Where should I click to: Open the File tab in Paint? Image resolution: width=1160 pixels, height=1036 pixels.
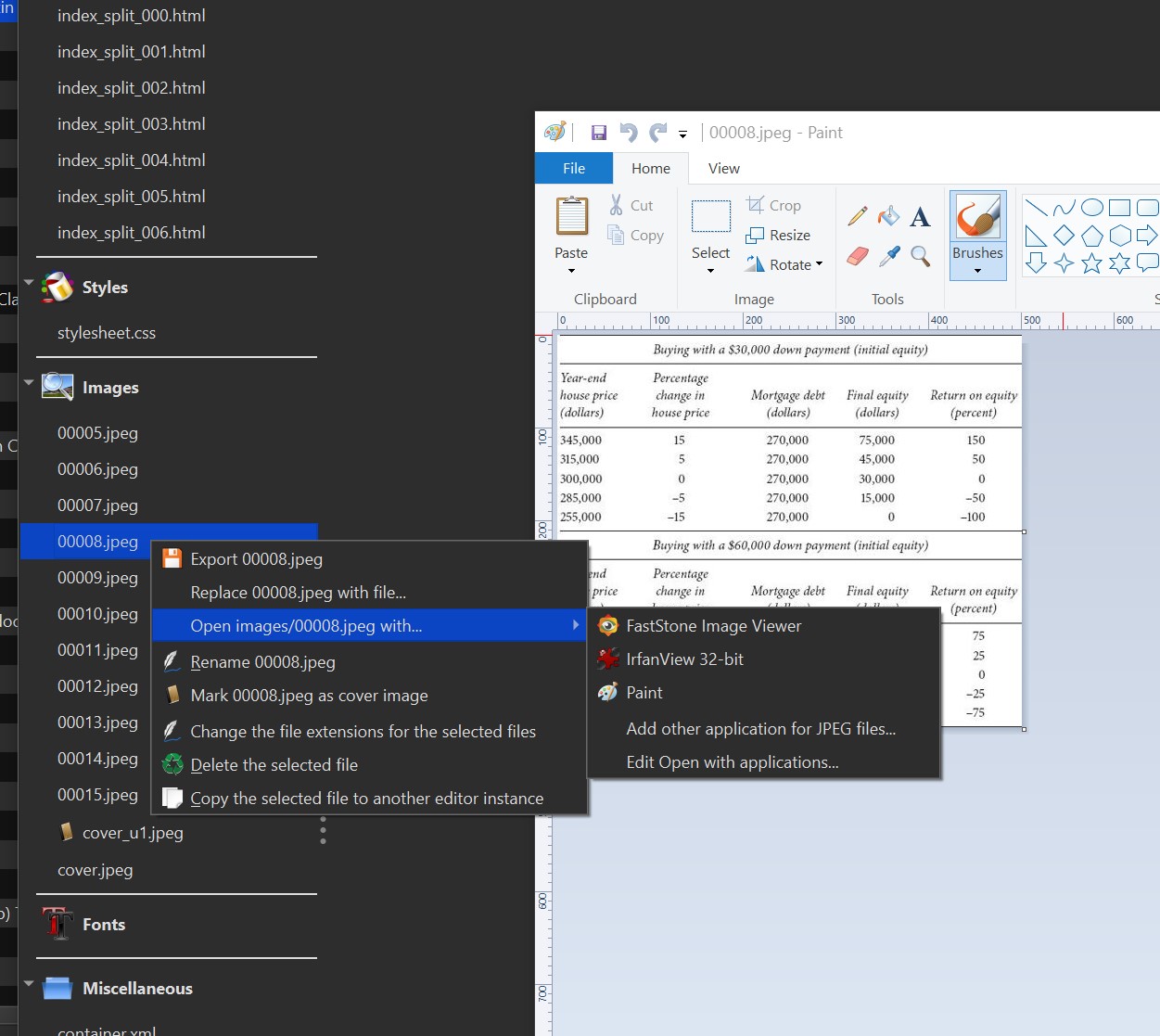click(574, 168)
